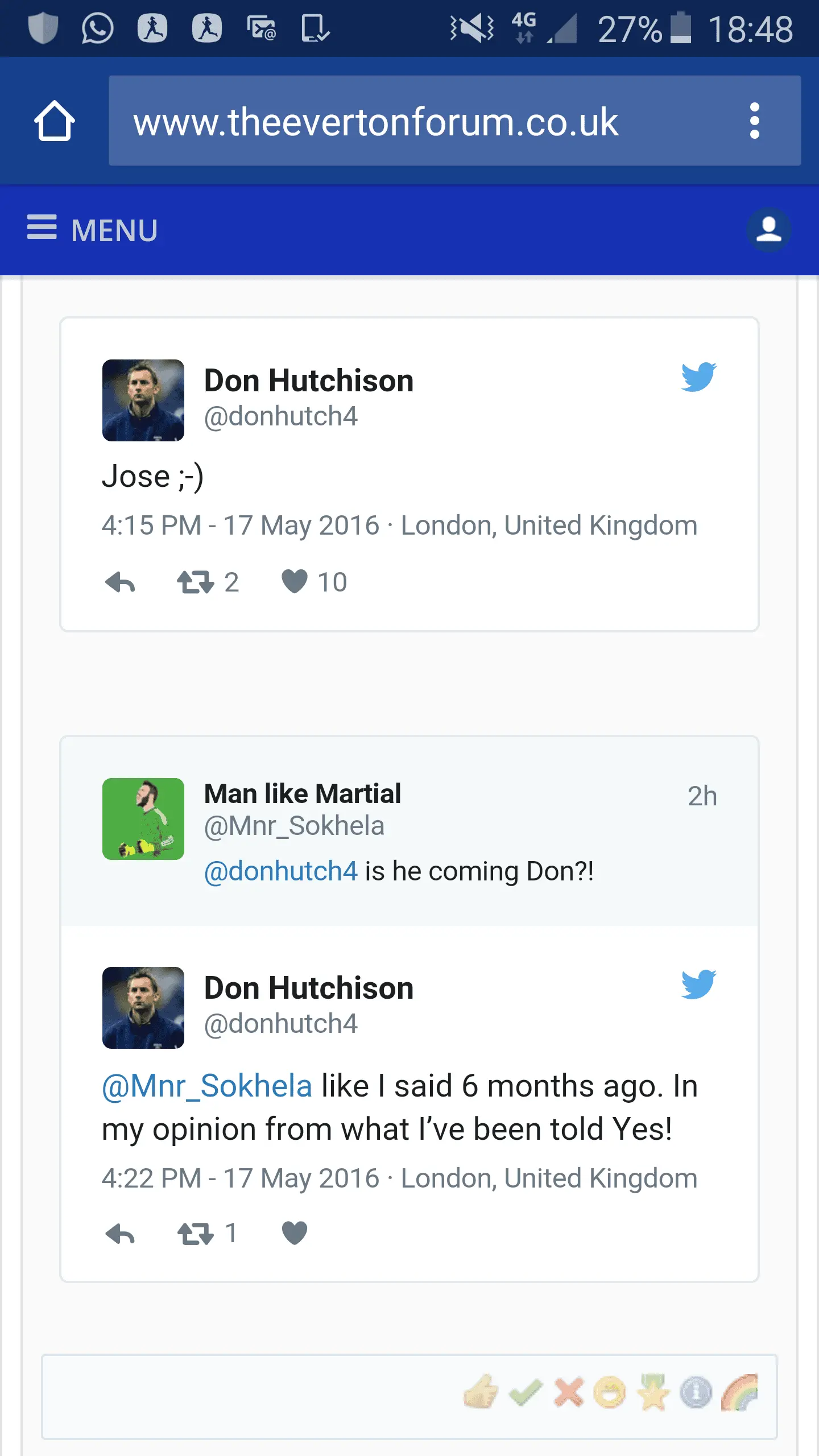819x1456 pixels.
Task: Reply to the 4:22 PM tweet
Action: [x=120, y=1234]
